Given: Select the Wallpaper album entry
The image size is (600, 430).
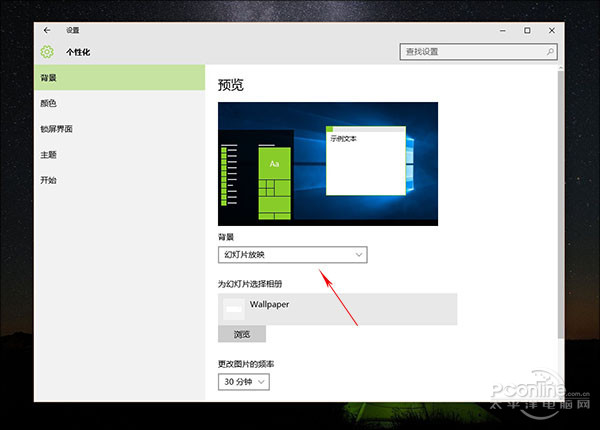Looking at the screenshot, I should [338, 309].
